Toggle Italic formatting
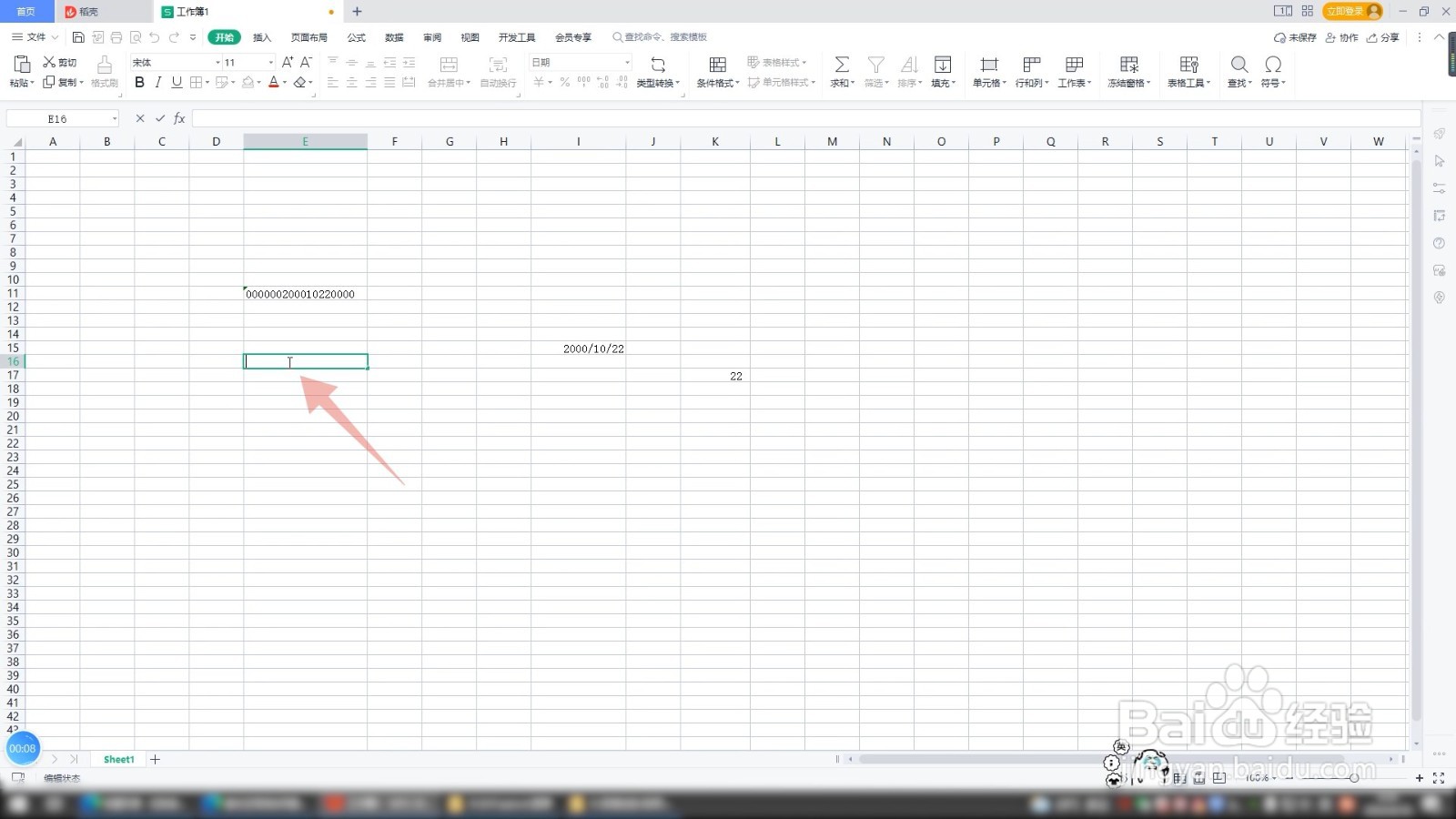The height and width of the screenshot is (819, 1456). [x=158, y=82]
